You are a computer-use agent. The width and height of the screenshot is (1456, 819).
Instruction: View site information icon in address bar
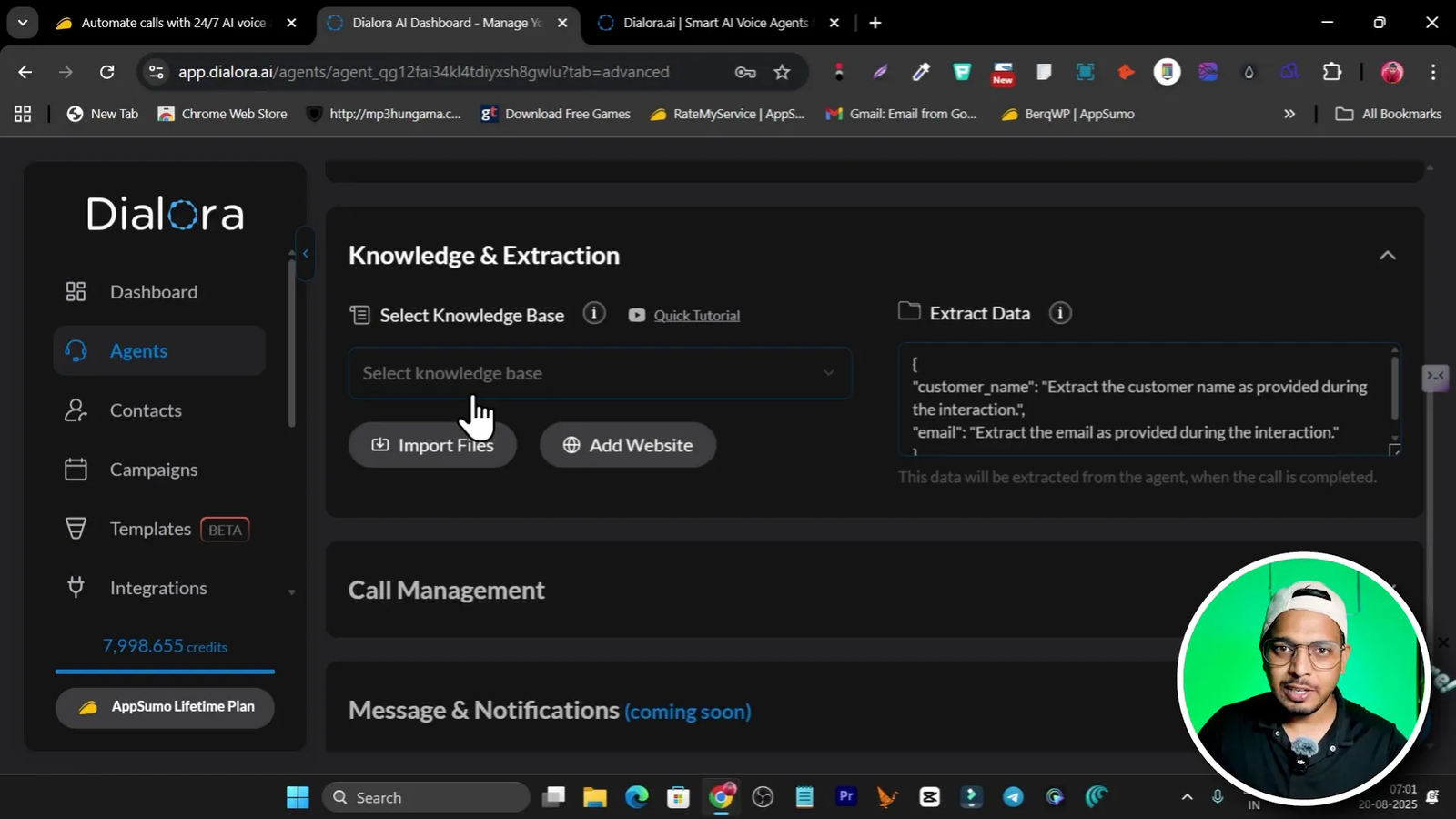pyautogui.click(x=157, y=72)
